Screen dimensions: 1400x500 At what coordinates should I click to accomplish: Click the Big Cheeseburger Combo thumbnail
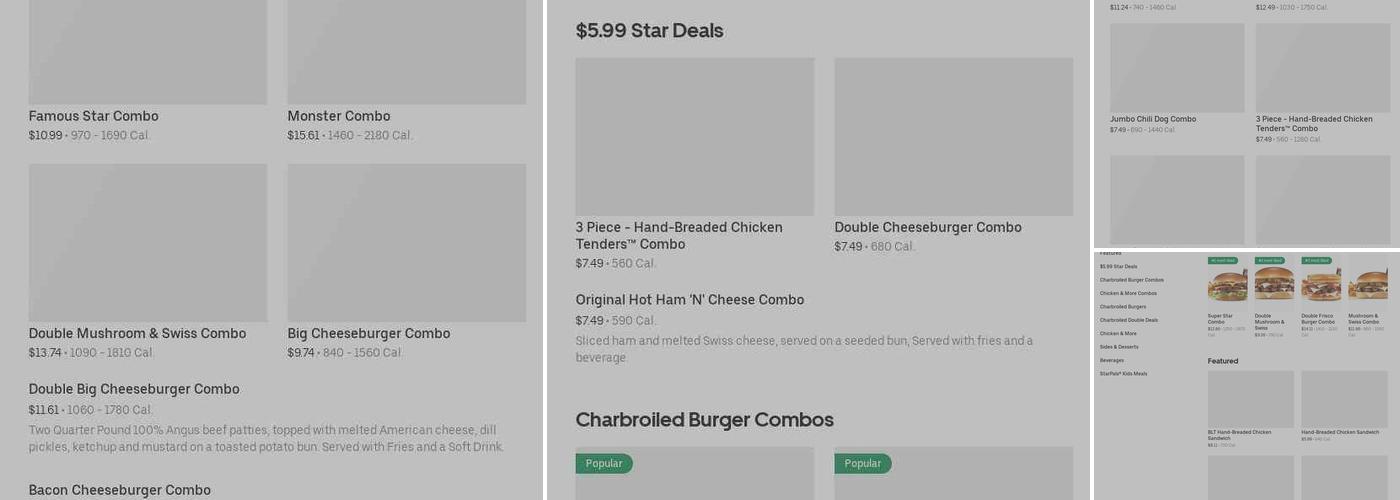pyautogui.click(x=406, y=242)
